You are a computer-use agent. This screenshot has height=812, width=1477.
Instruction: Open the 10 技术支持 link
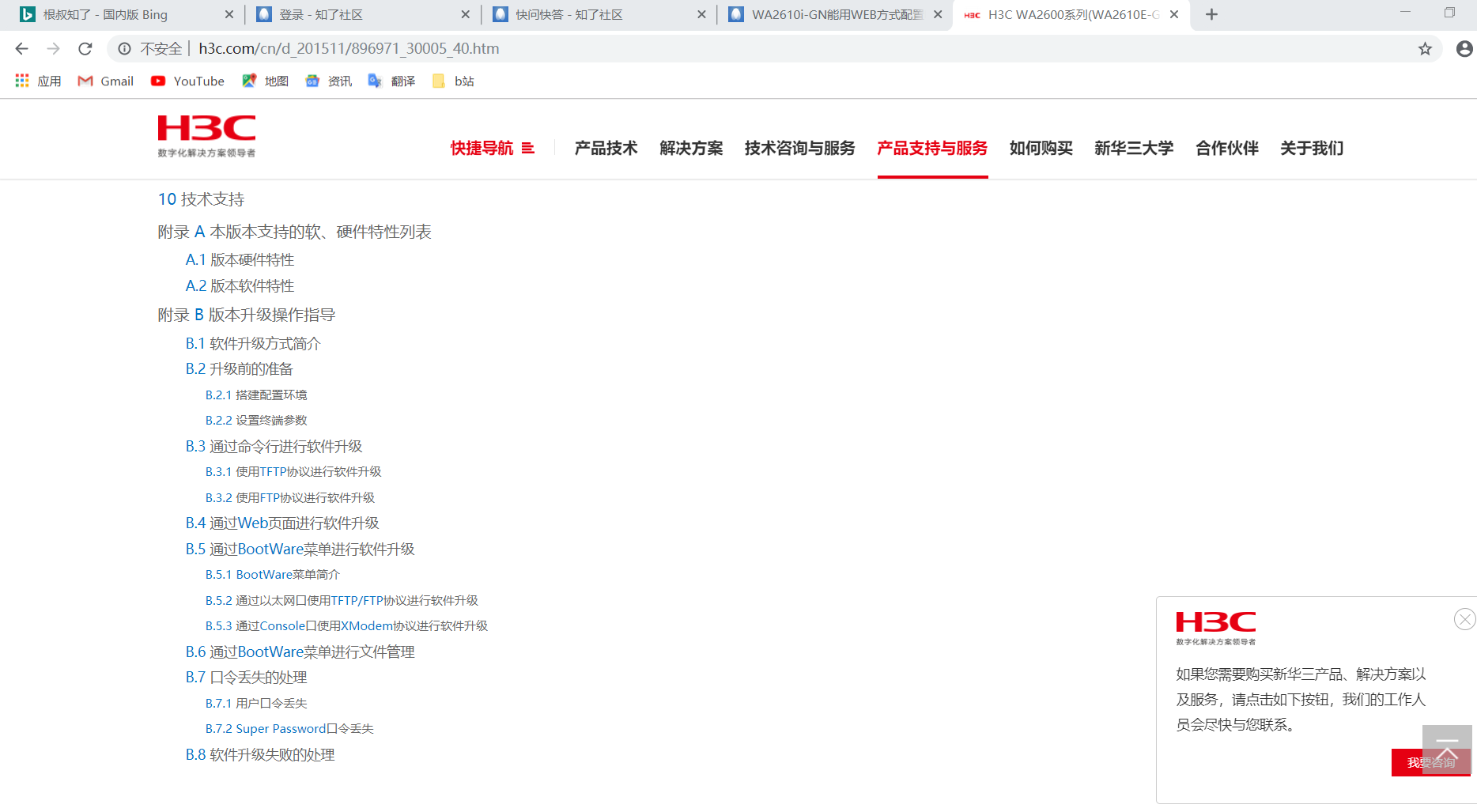(x=201, y=199)
